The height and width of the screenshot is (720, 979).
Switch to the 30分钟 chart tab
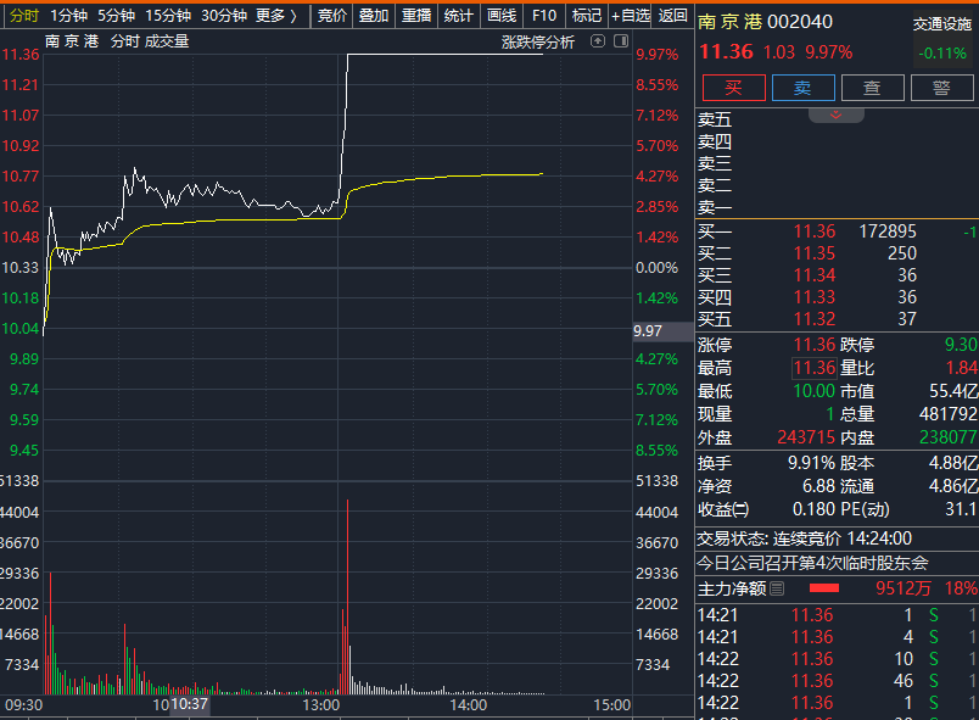(223, 15)
